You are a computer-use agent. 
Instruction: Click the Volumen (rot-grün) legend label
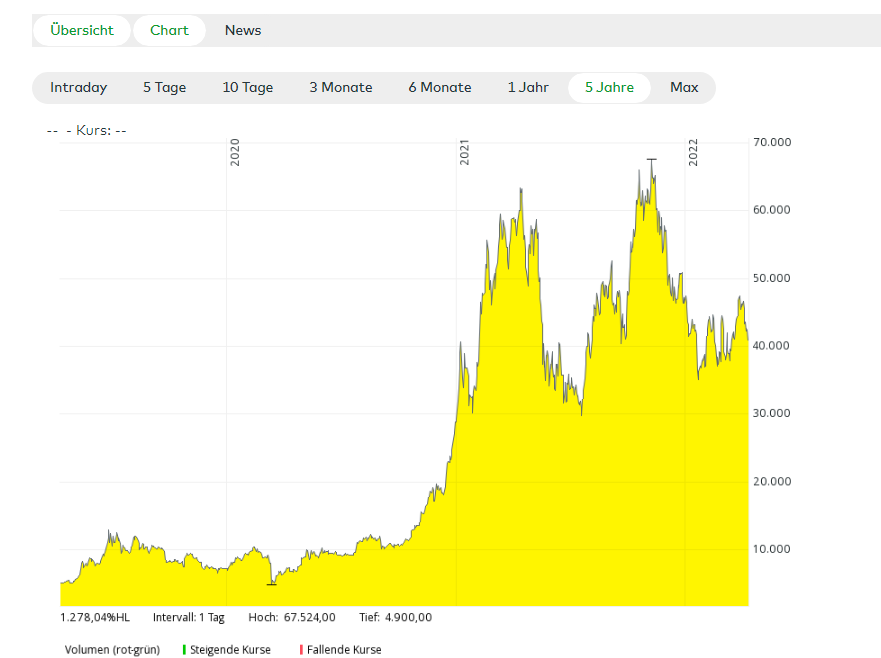point(112,650)
